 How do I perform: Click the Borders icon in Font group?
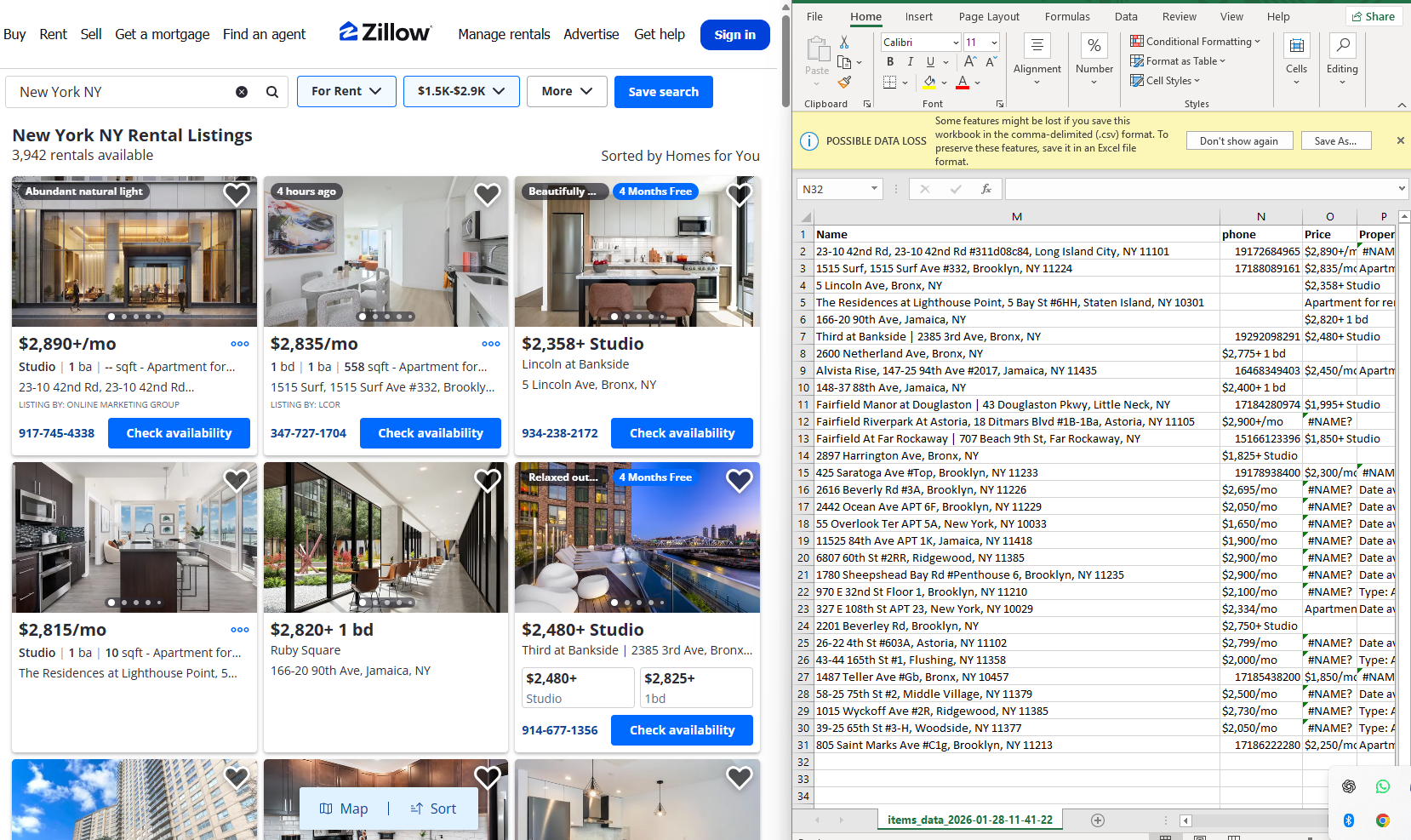890,83
